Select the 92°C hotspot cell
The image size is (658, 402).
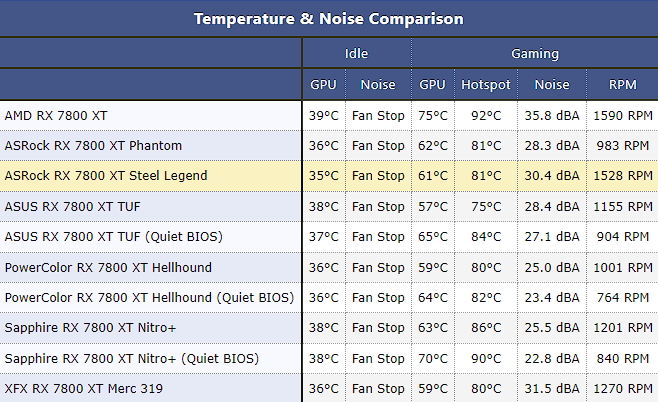(x=486, y=115)
